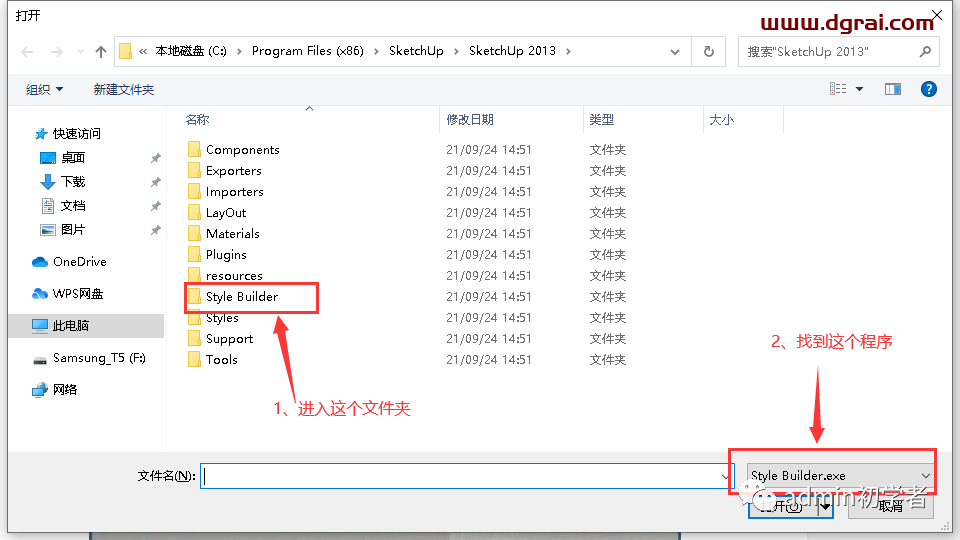This screenshot has width=960, height=540.
Task: Expand the address bar history dropdown
Action: point(675,52)
